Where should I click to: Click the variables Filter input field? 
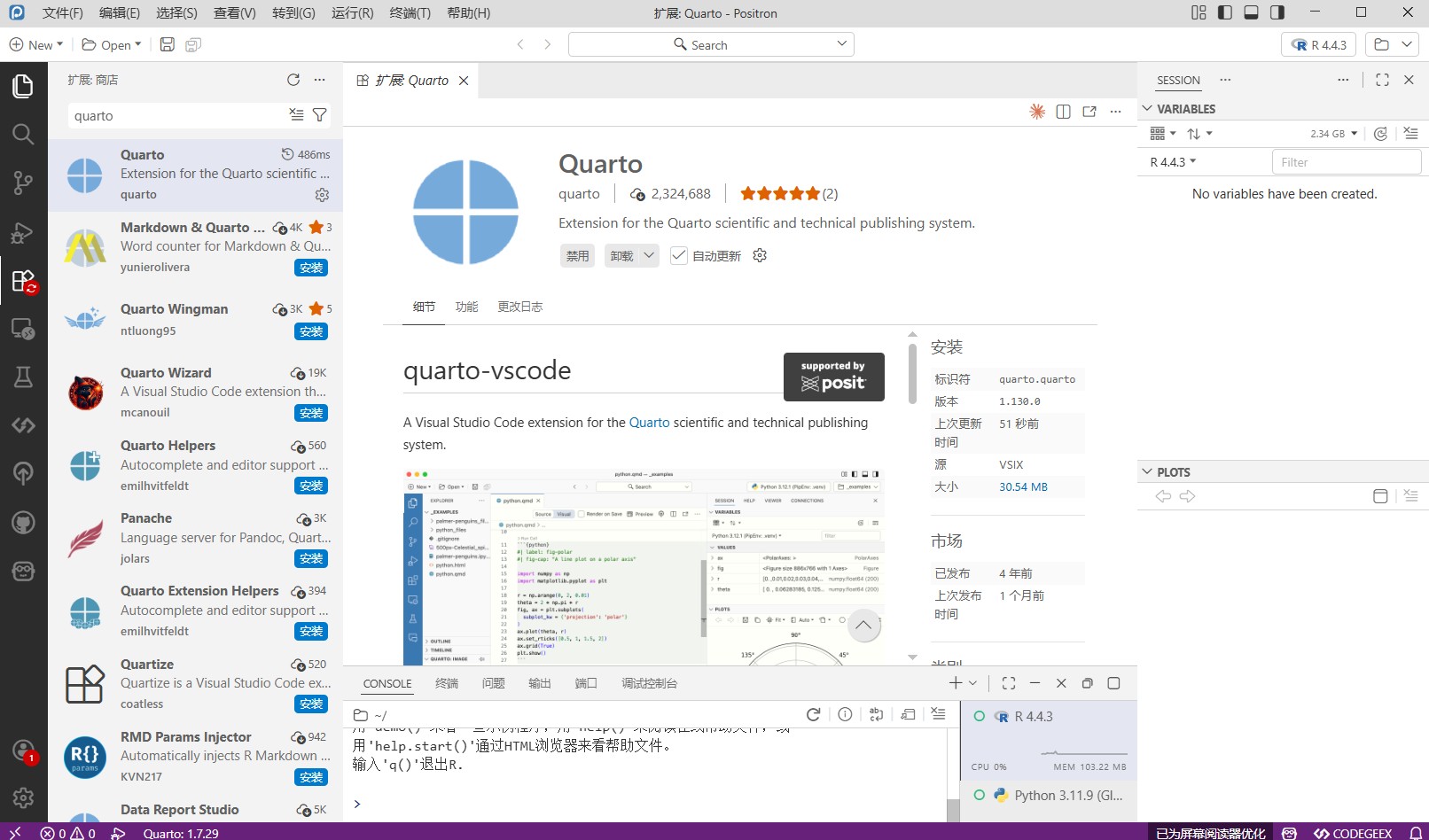1346,162
